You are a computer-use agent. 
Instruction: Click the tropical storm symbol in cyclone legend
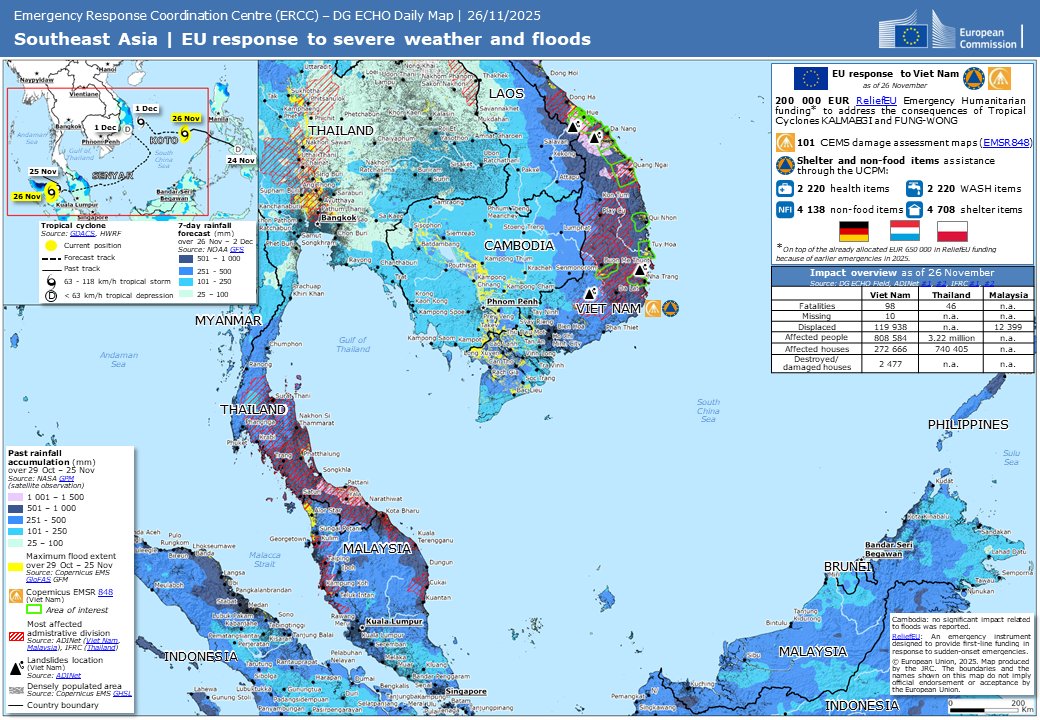[51, 281]
